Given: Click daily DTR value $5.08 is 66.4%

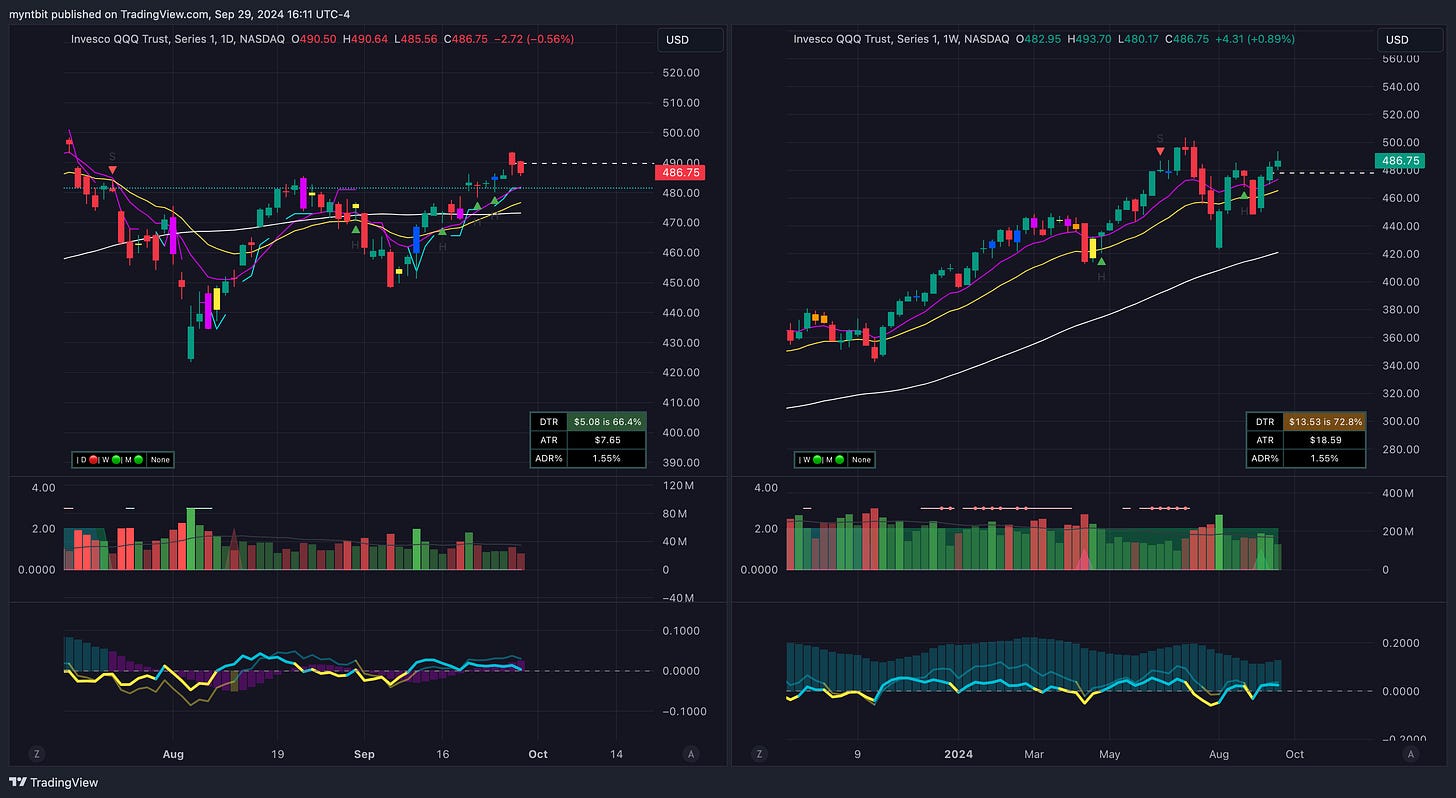Looking at the screenshot, I should click(607, 422).
